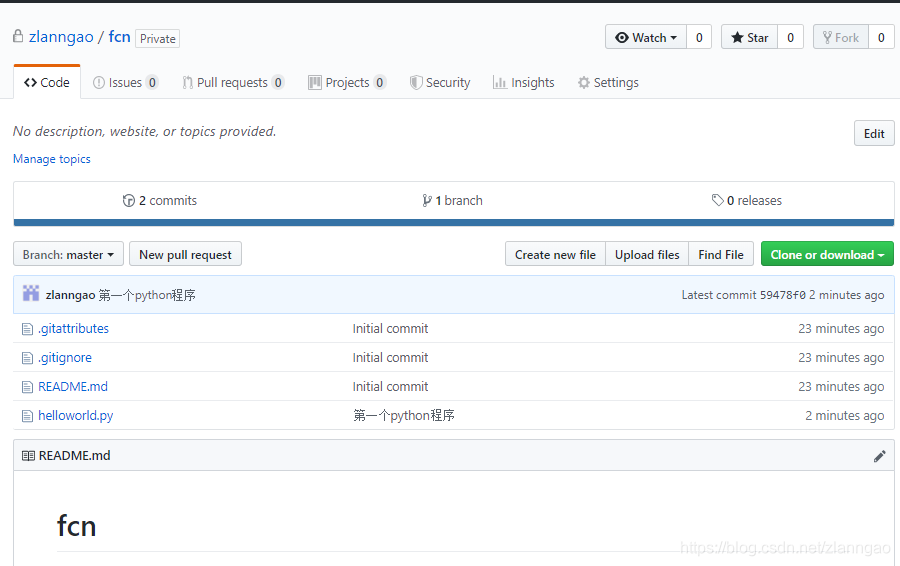Screen dimensions: 900x566
Task: Expand the Branch: master selector
Action: [x=68, y=254]
